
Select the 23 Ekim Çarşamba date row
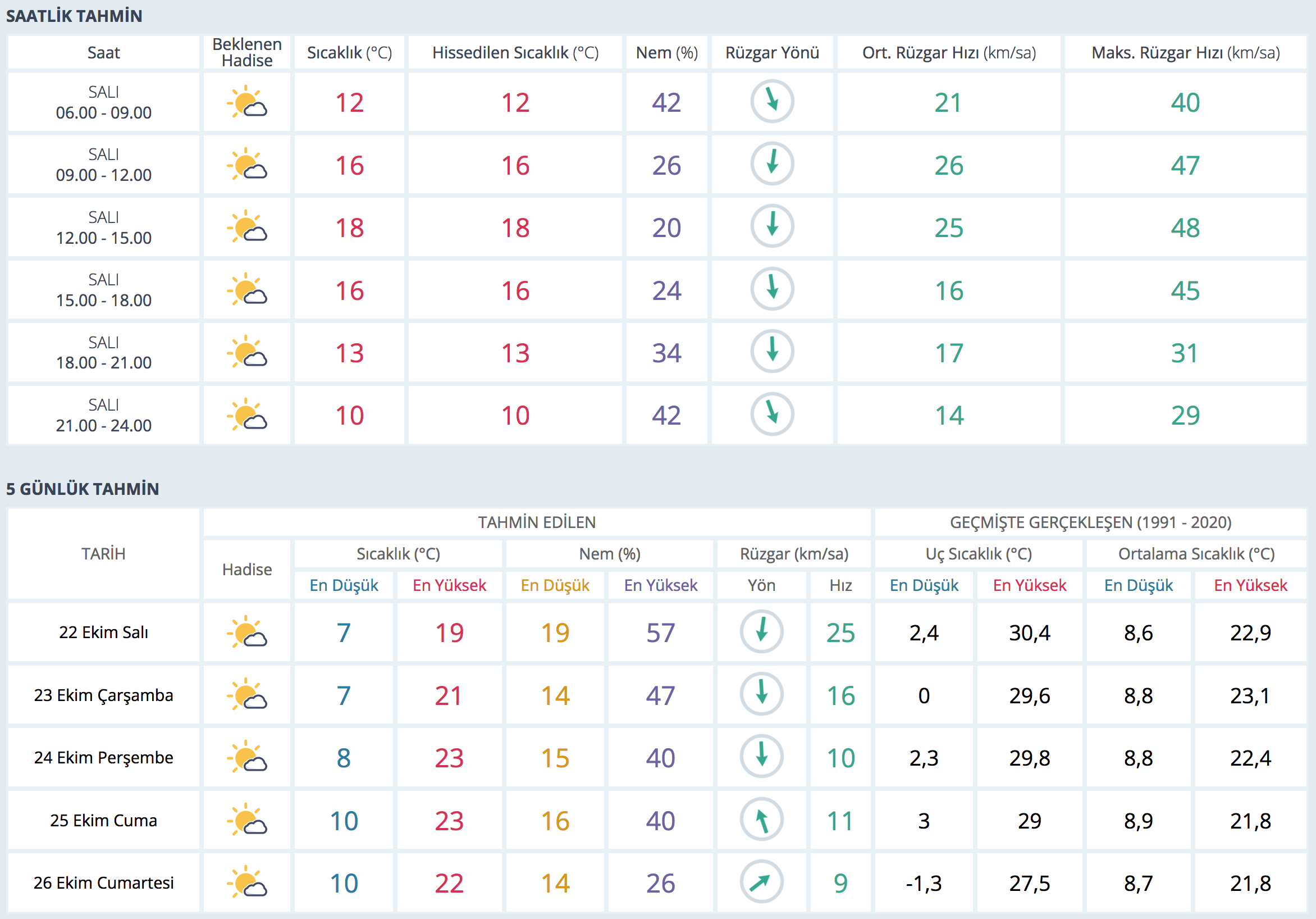click(103, 695)
